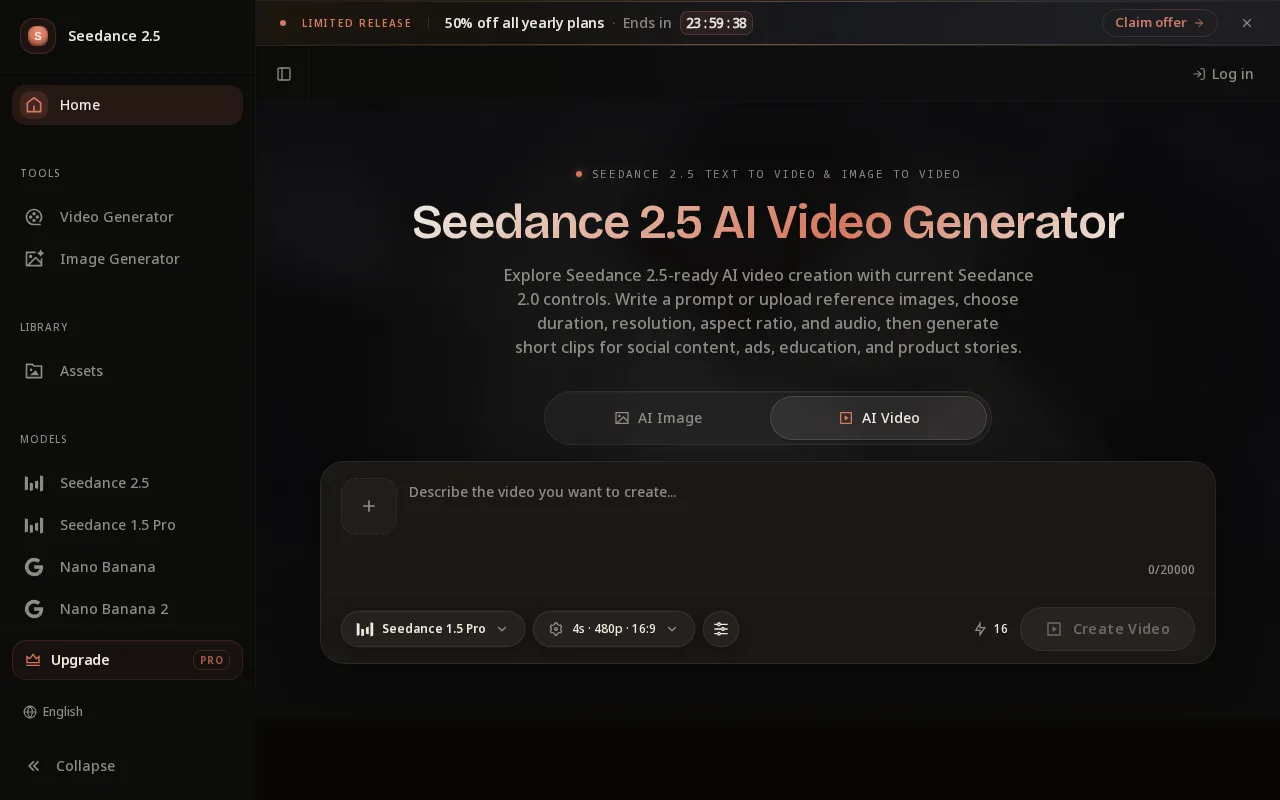The image size is (1280, 800).
Task: Switch to the AI Image tab
Action: 658,418
